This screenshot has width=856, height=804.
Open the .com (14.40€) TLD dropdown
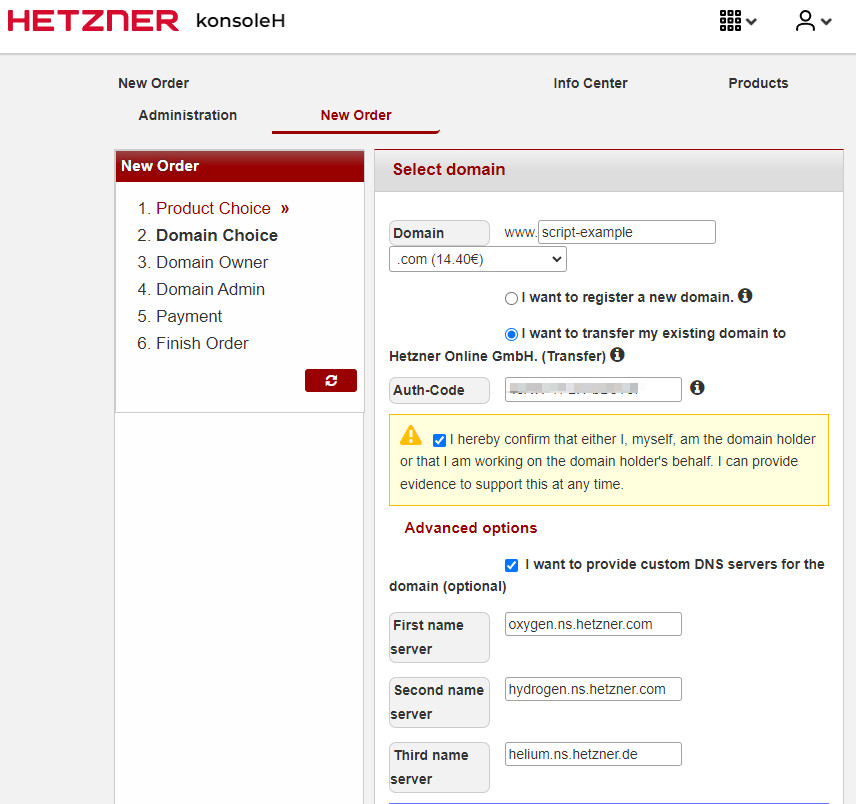[477, 260]
